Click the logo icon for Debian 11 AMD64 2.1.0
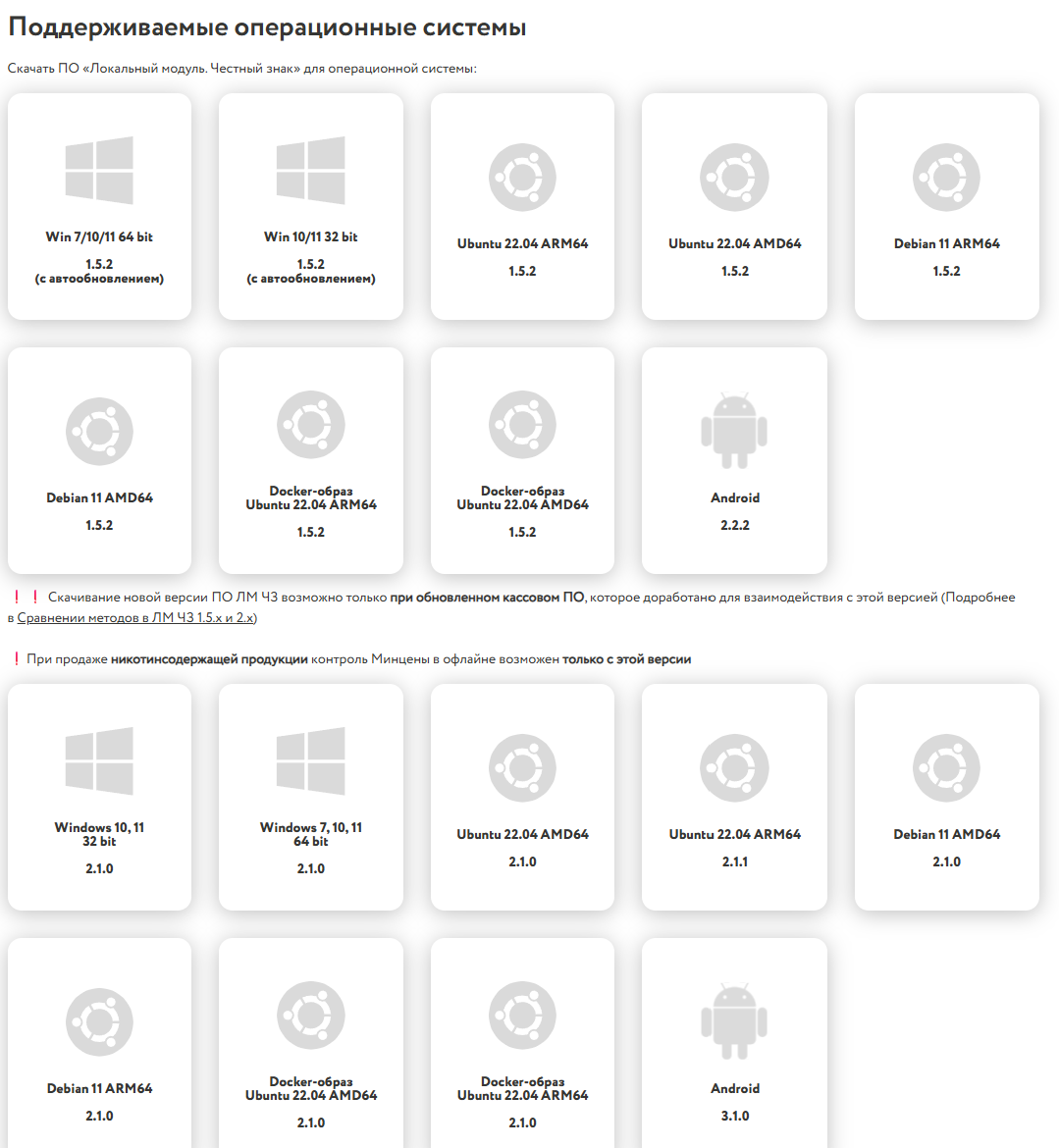 pyautogui.click(x=946, y=768)
